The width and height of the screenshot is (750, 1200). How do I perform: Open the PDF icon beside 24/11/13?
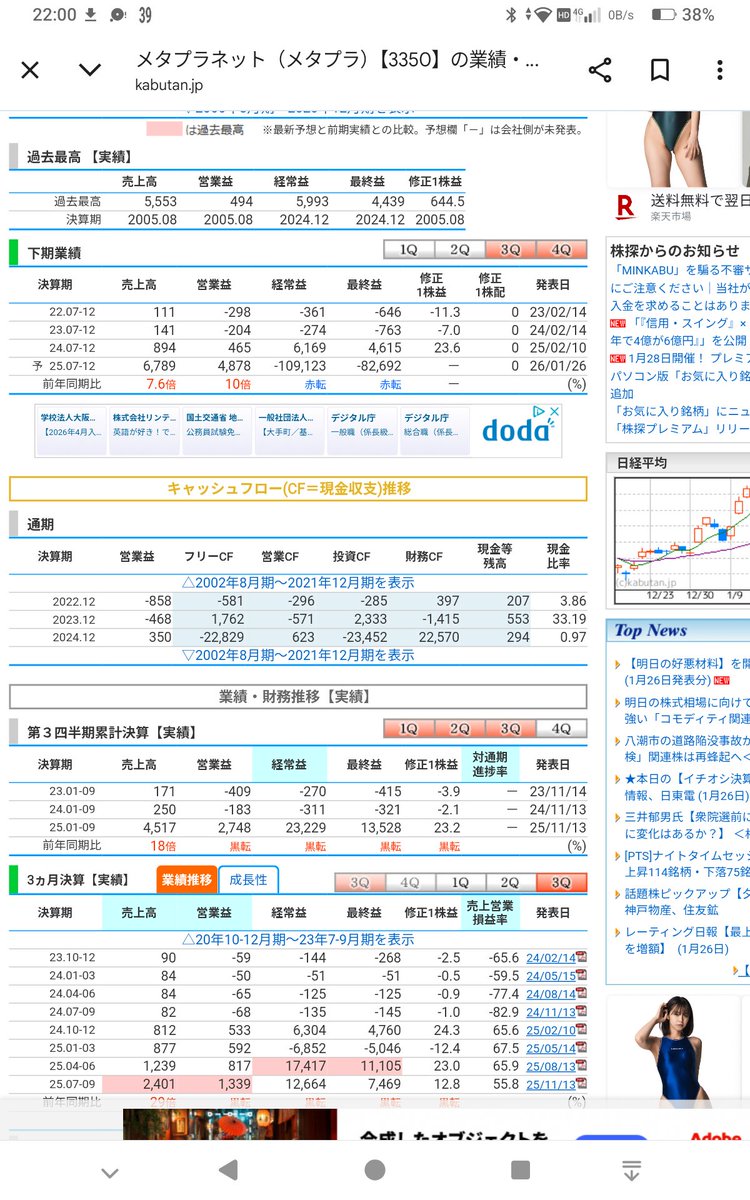click(581, 1012)
